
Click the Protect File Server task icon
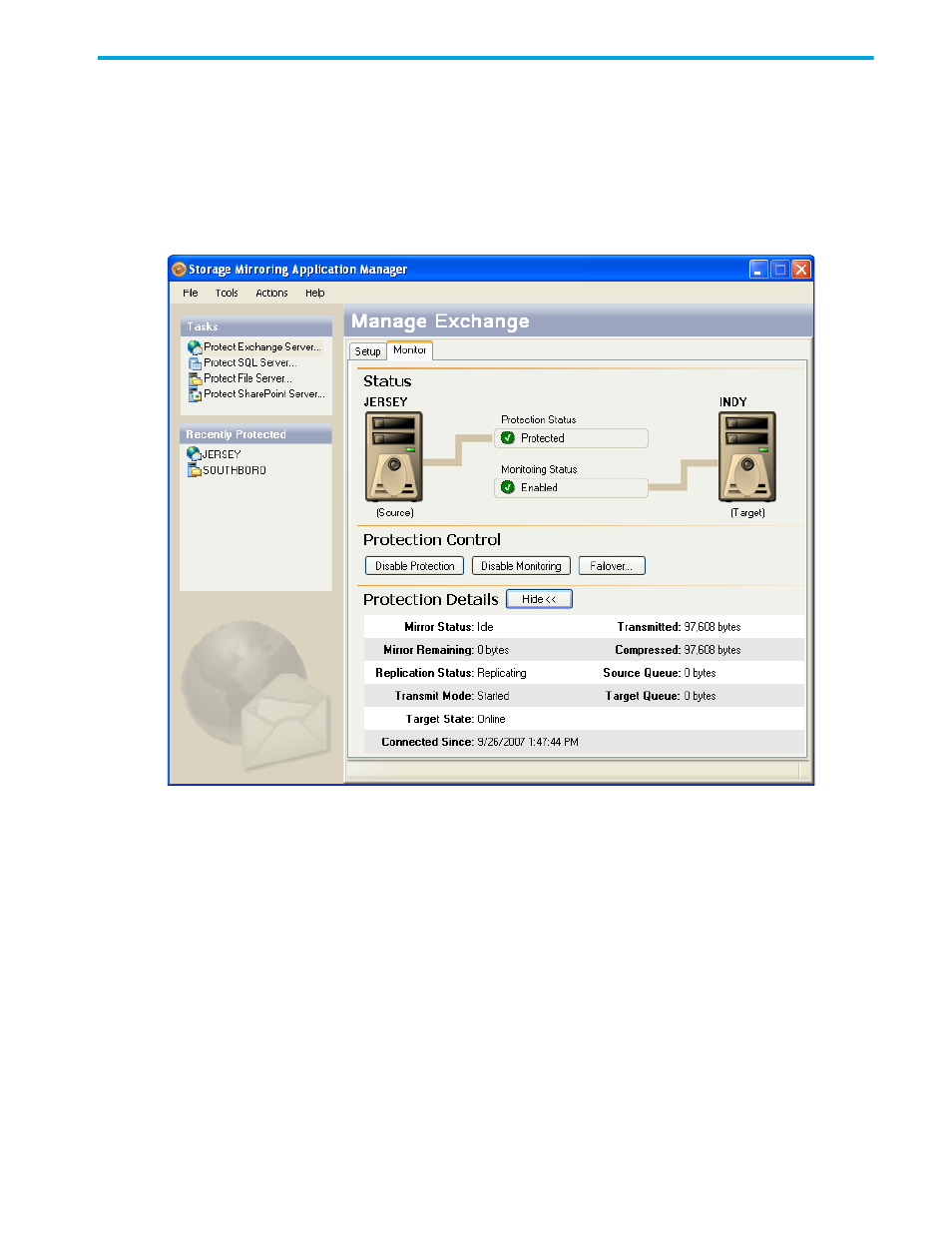click(195, 378)
